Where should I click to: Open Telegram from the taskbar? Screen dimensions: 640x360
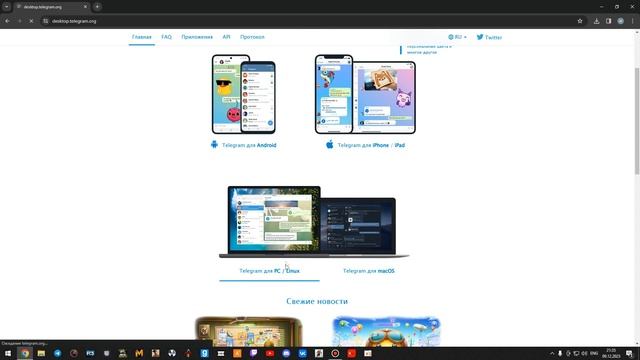tap(58, 353)
